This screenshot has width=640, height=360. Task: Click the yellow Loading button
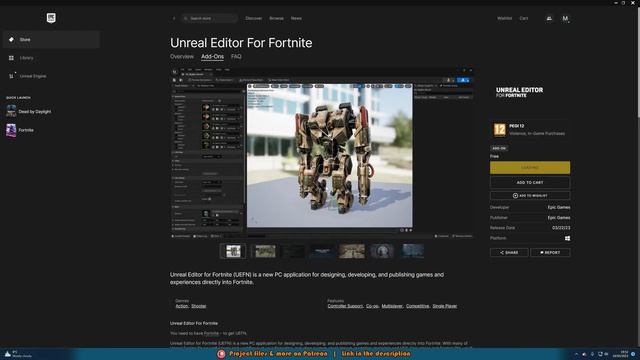530,167
